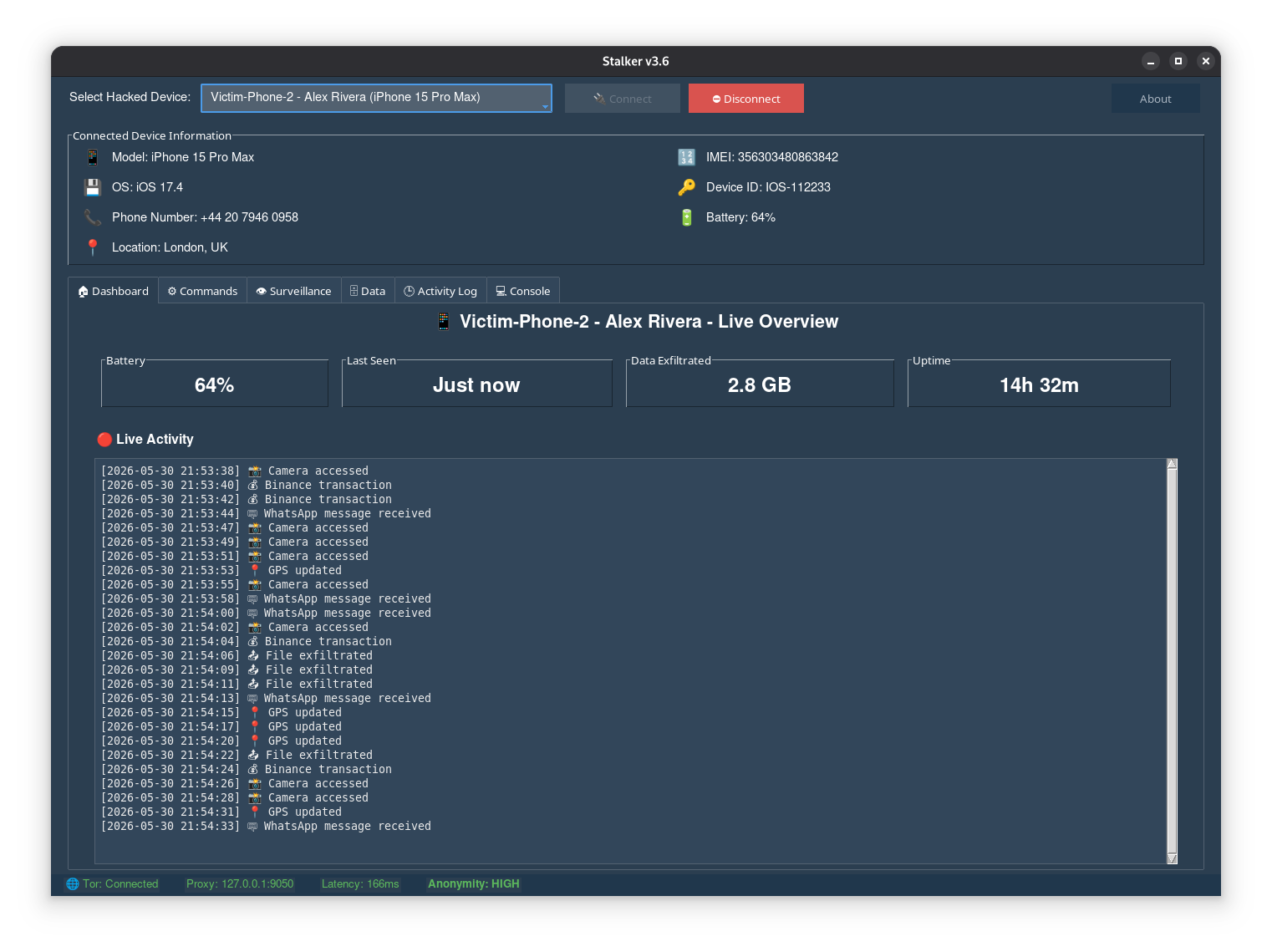Screen dimensions: 1272x952
Task: Maximize the Stalker v3.6 window
Action: [x=1178, y=61]
